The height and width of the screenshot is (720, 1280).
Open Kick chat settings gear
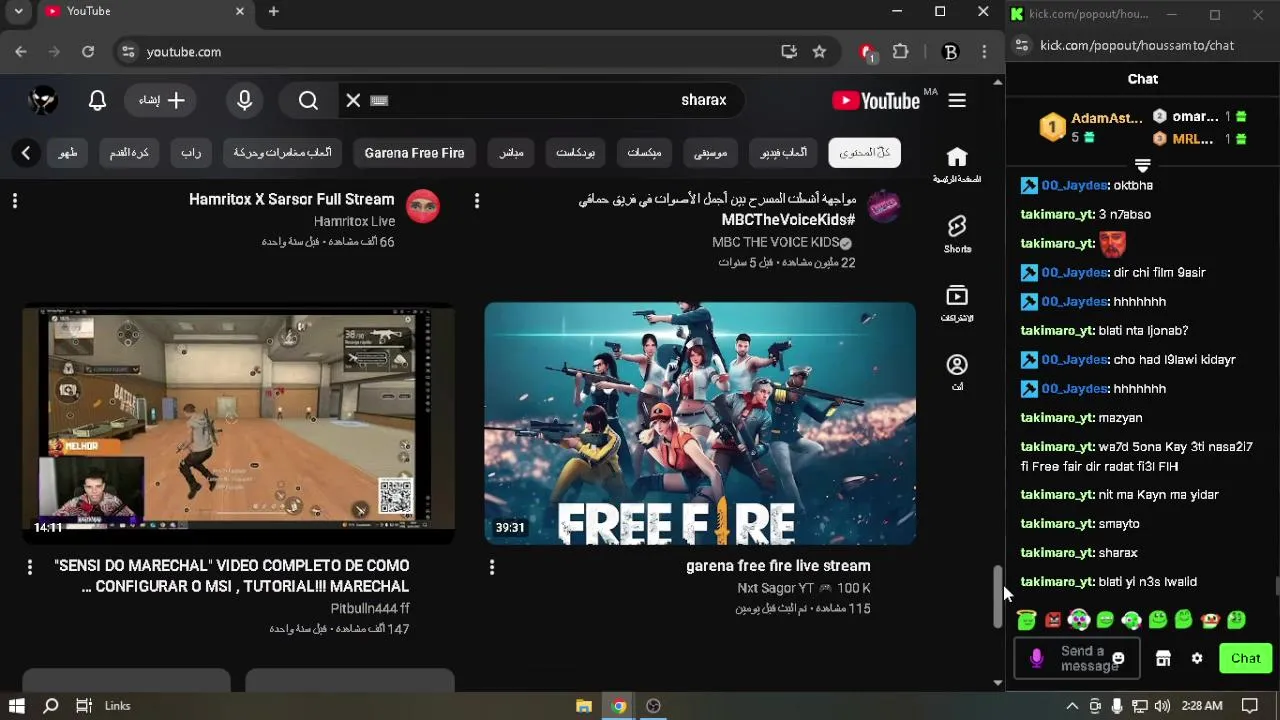(1197, 658)
